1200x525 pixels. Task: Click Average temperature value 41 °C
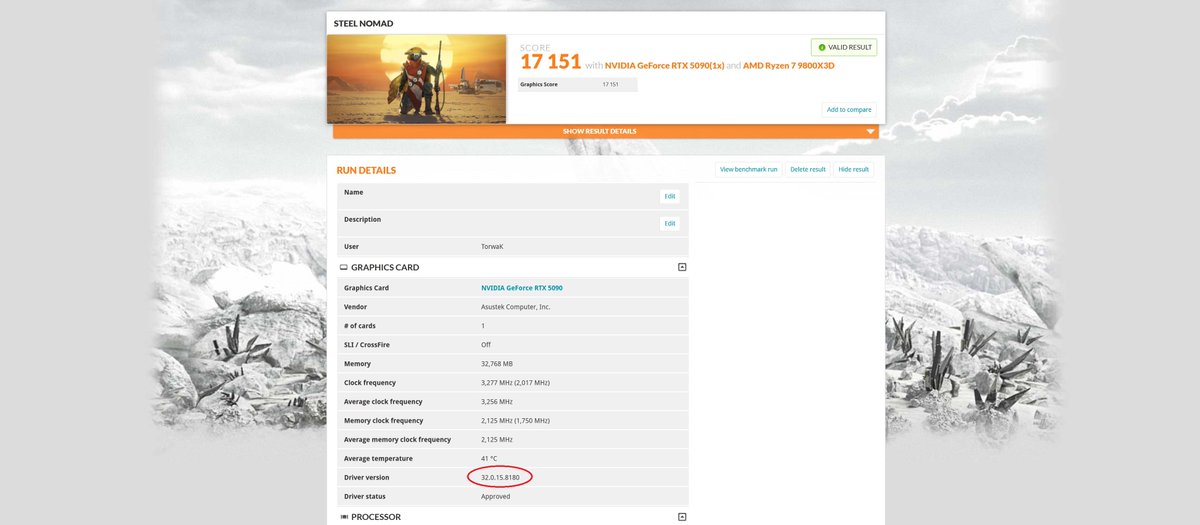[x=490, y=459]
